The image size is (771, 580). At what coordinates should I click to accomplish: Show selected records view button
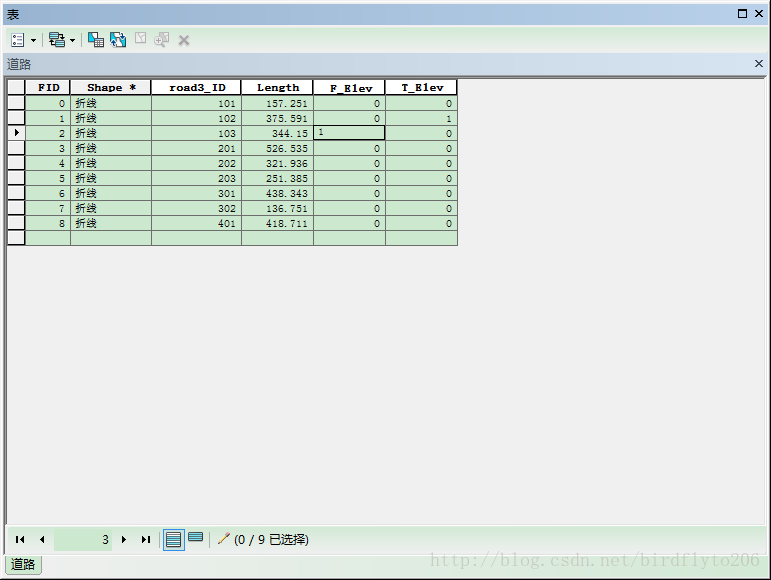pos(196,537)
